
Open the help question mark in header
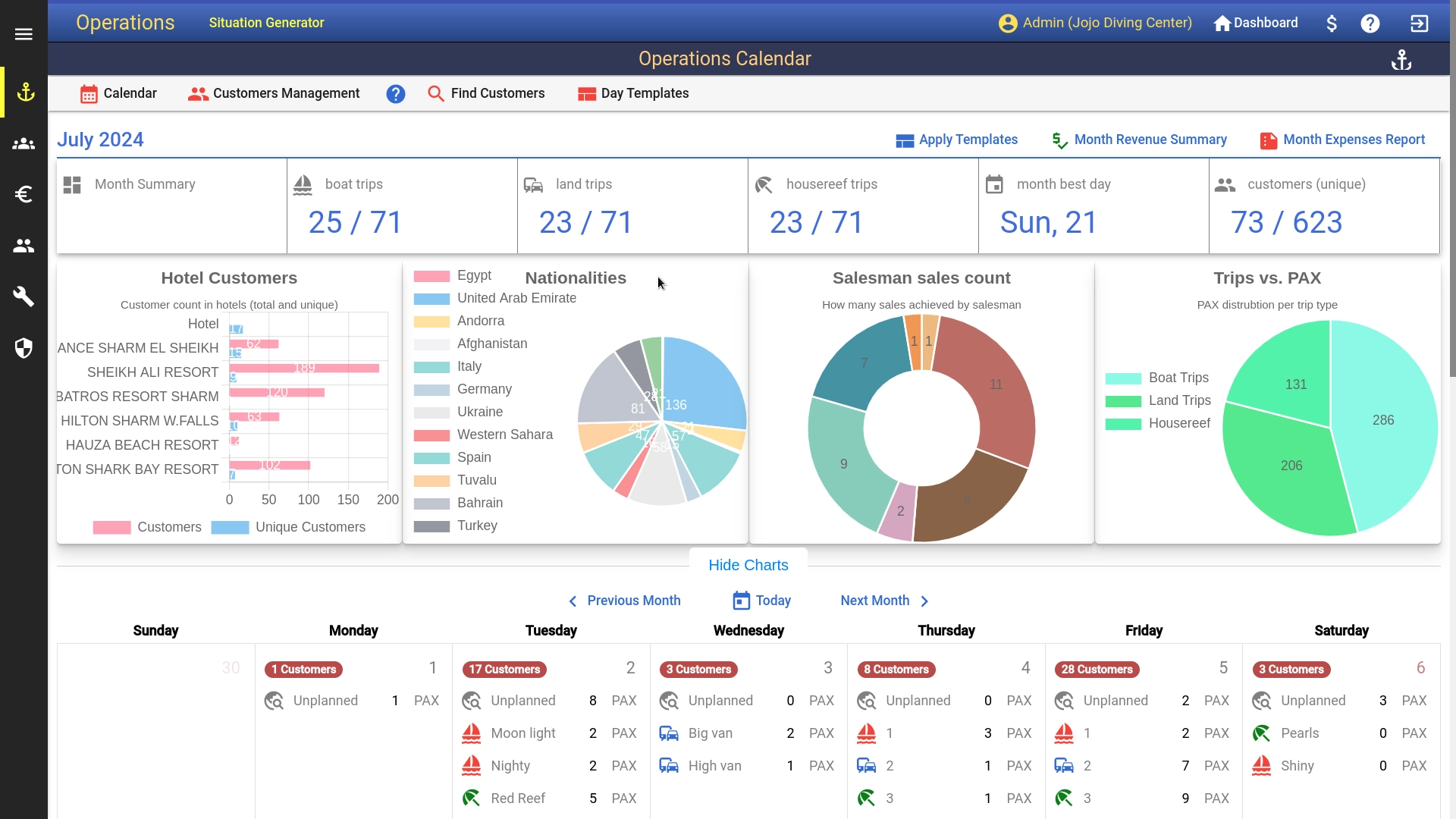click(x=1370, y=24)
